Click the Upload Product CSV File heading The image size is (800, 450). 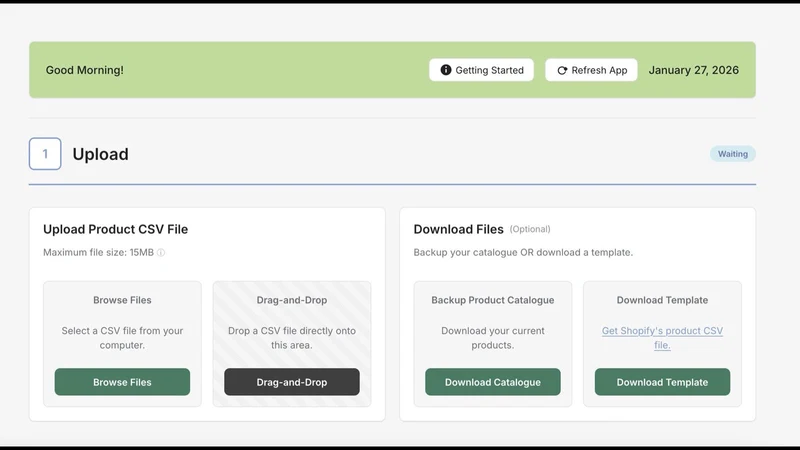(115, 229)
